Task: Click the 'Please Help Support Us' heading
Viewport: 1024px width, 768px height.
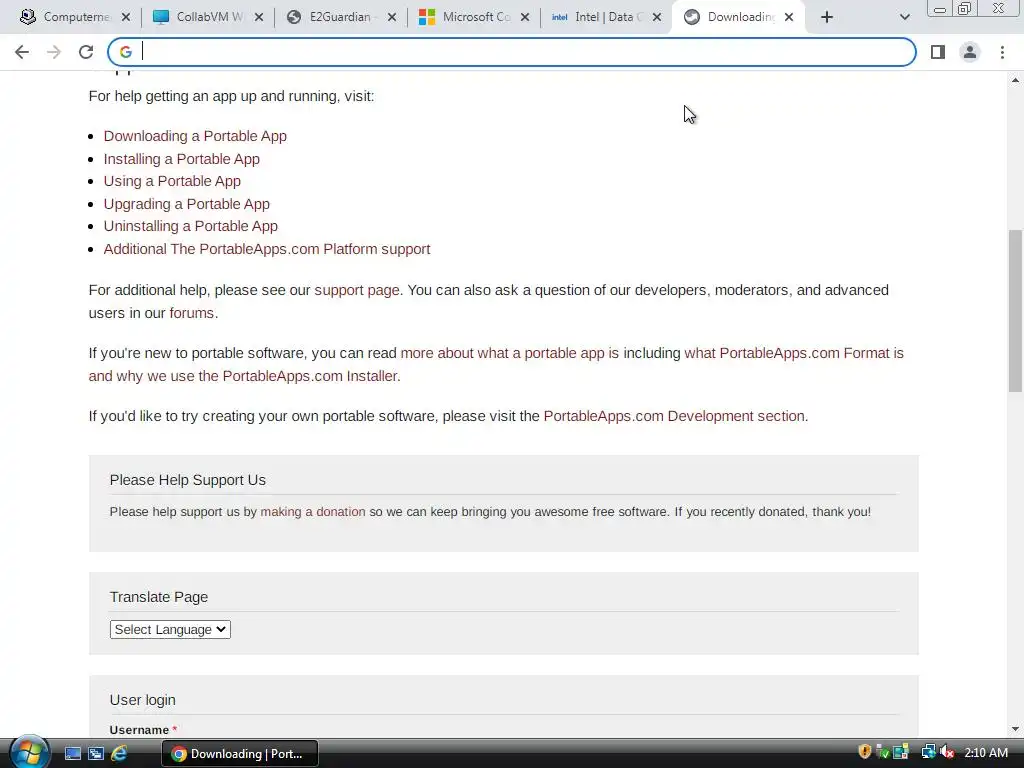Action: coord(187,480)
